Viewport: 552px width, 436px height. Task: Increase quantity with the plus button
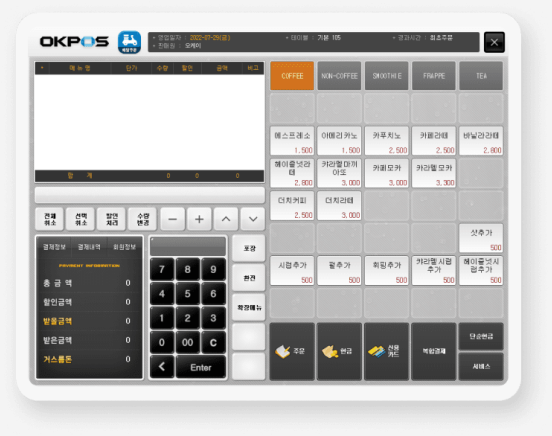(x=199, y=219)
